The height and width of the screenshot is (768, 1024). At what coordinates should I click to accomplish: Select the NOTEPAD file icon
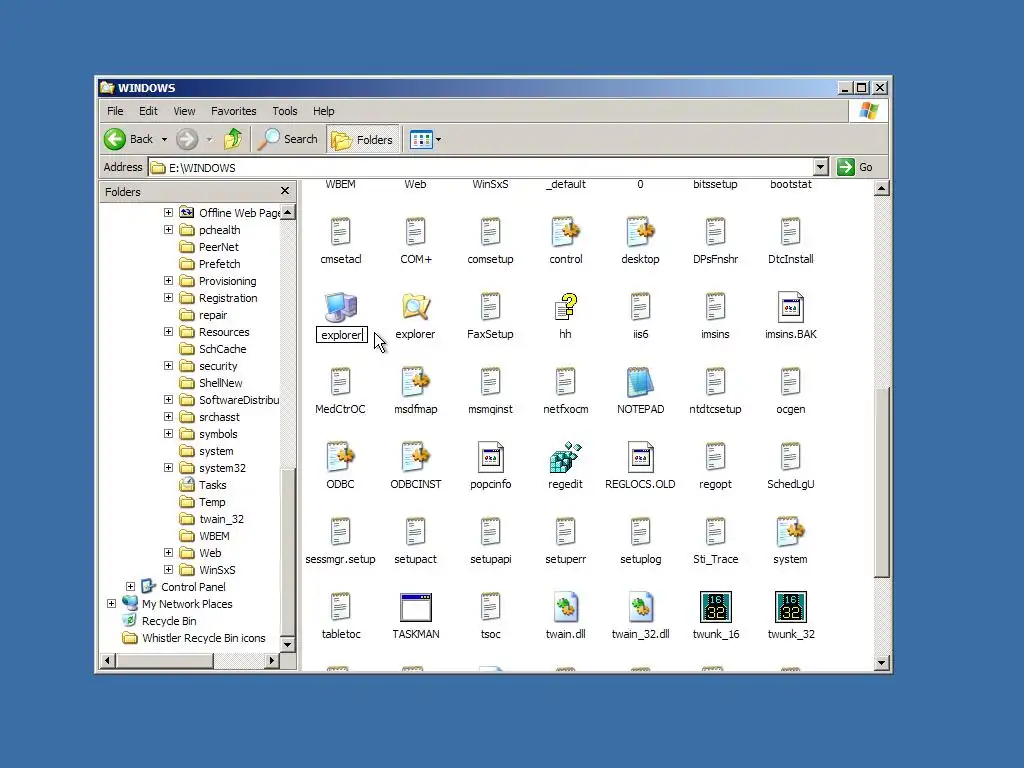pos(640,382)
